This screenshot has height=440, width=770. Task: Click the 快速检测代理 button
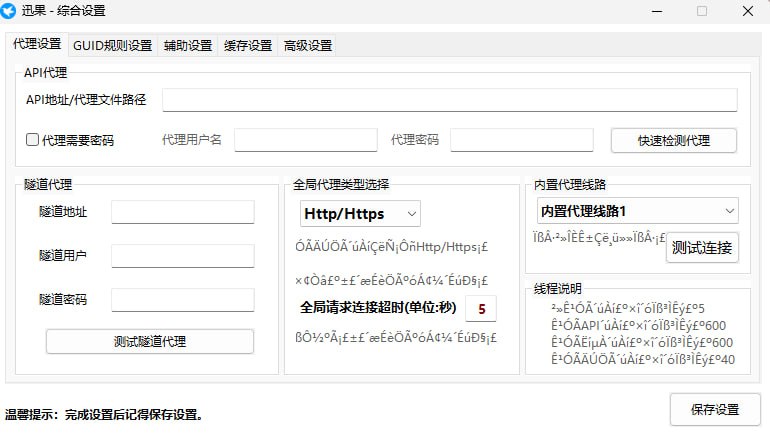(674, 140)
